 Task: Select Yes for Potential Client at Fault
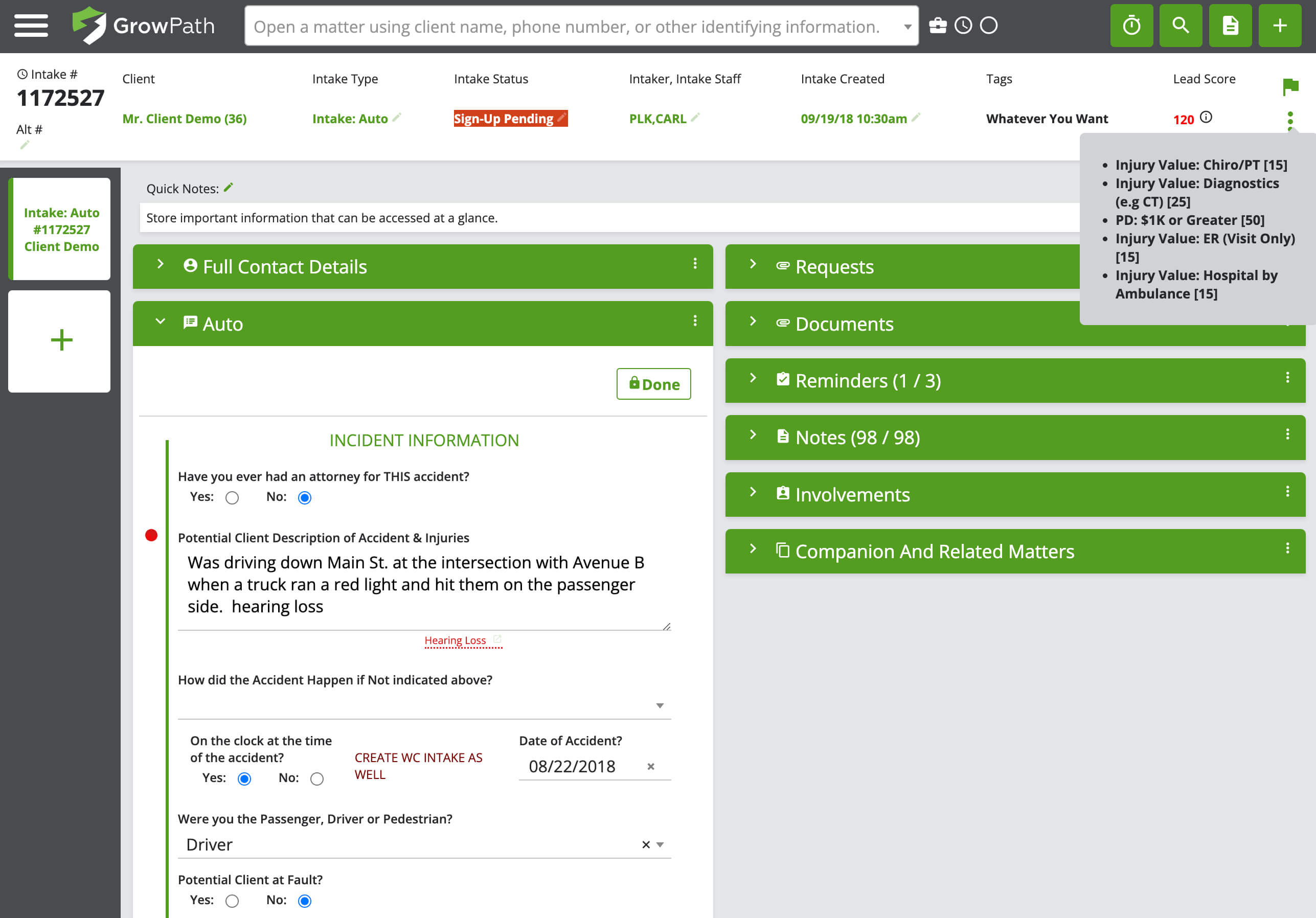pos(232,900)
